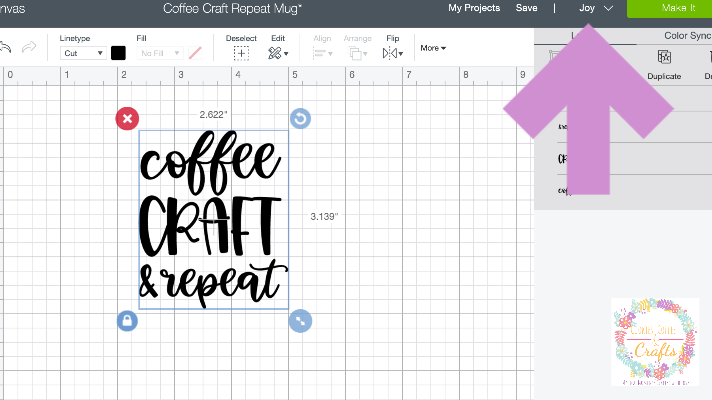Click the project title Coffee Craft Repeat Mug

tap(232, 8)
